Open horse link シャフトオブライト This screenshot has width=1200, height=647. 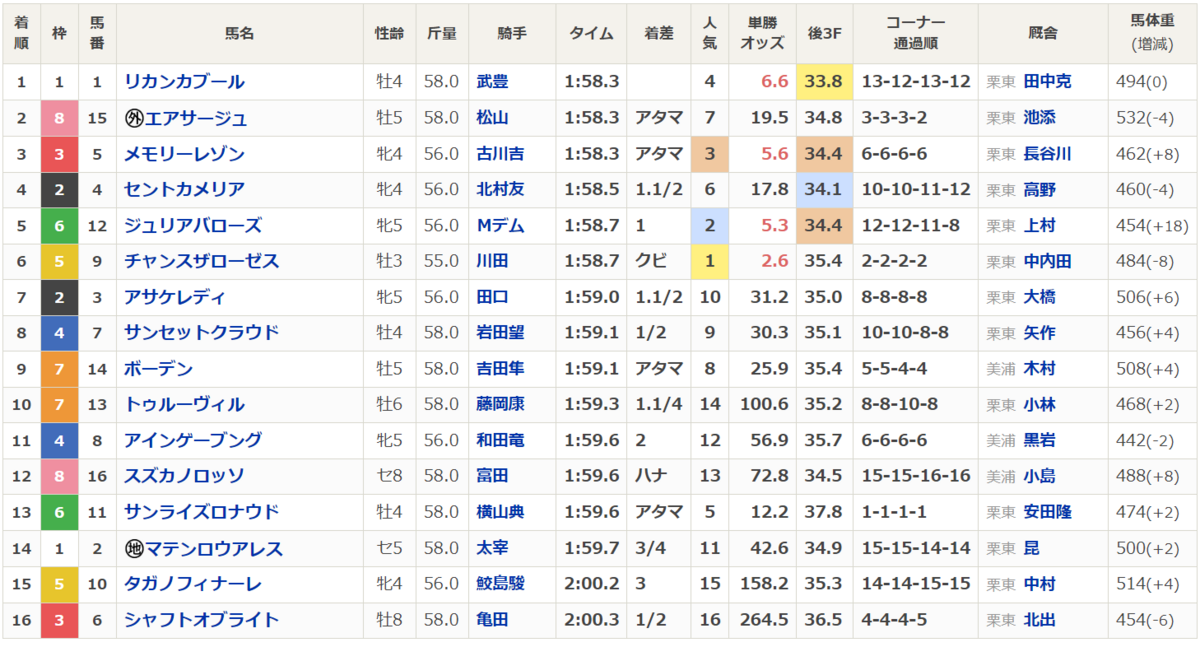pyautogui.click(x=201, y=620)
